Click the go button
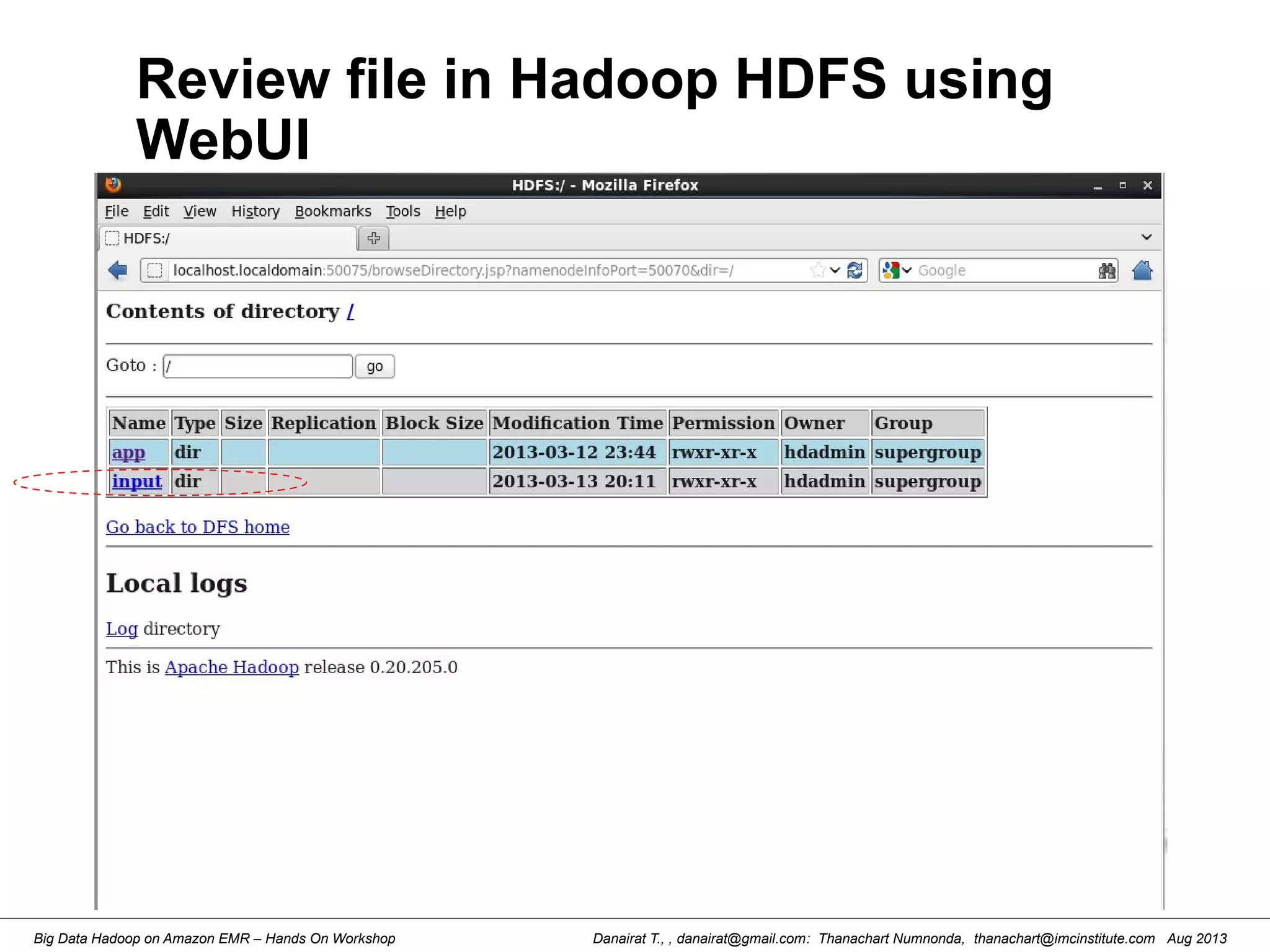The height and width of the screenshot is (952, 1270). point(375,366)
